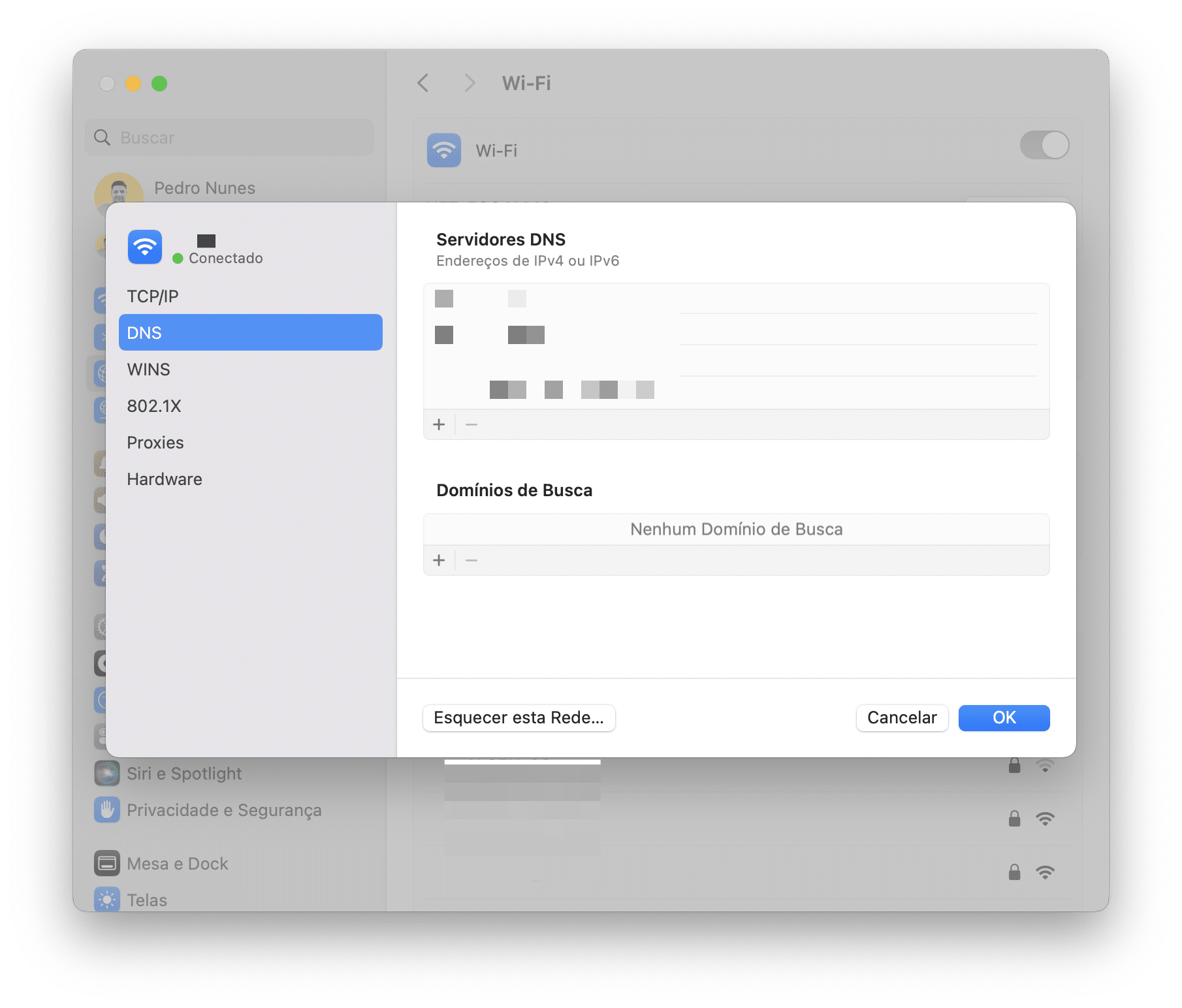This screenshot has height=1008, width=1182.
Task: Click Cancelar to dismiss the dialog
Action: click(902, 718)
